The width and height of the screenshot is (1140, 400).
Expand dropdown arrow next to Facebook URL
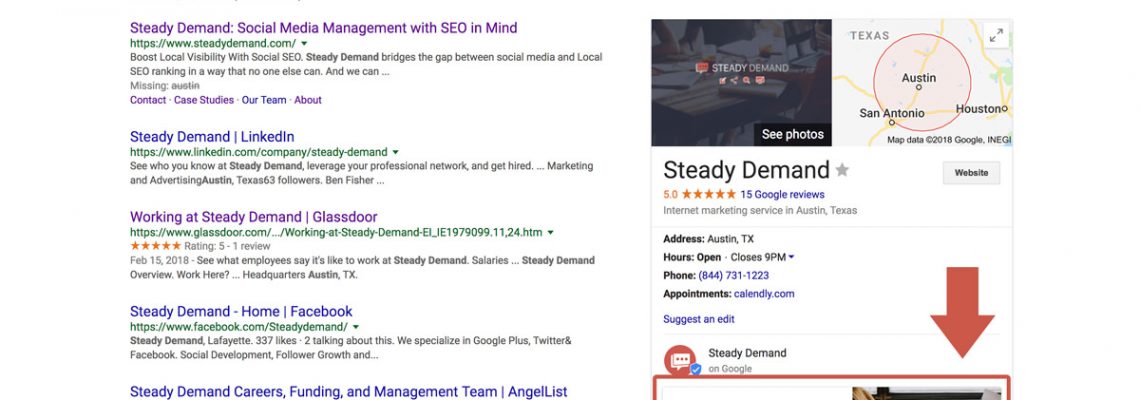tap(356, 327)
